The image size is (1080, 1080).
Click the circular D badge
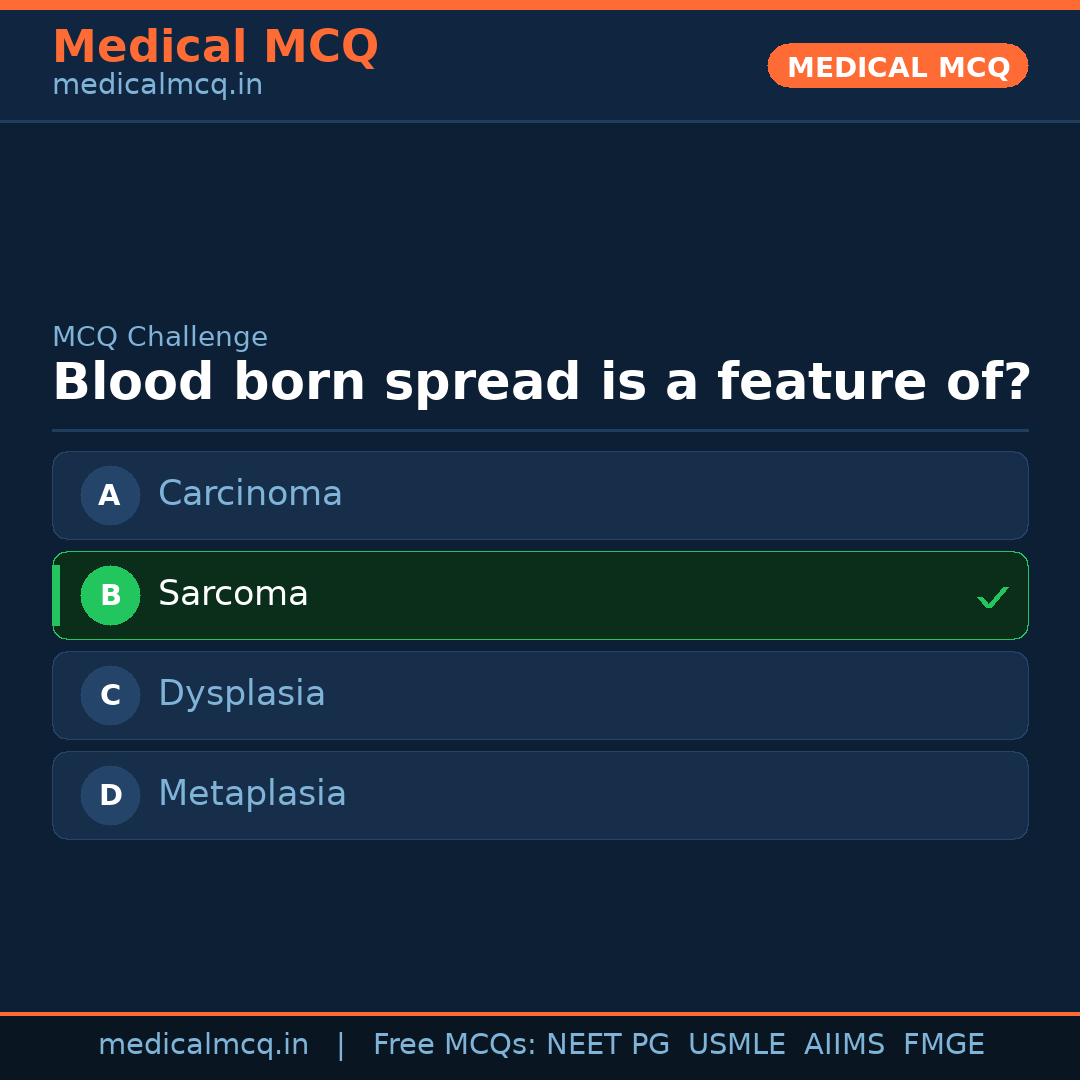110,795
